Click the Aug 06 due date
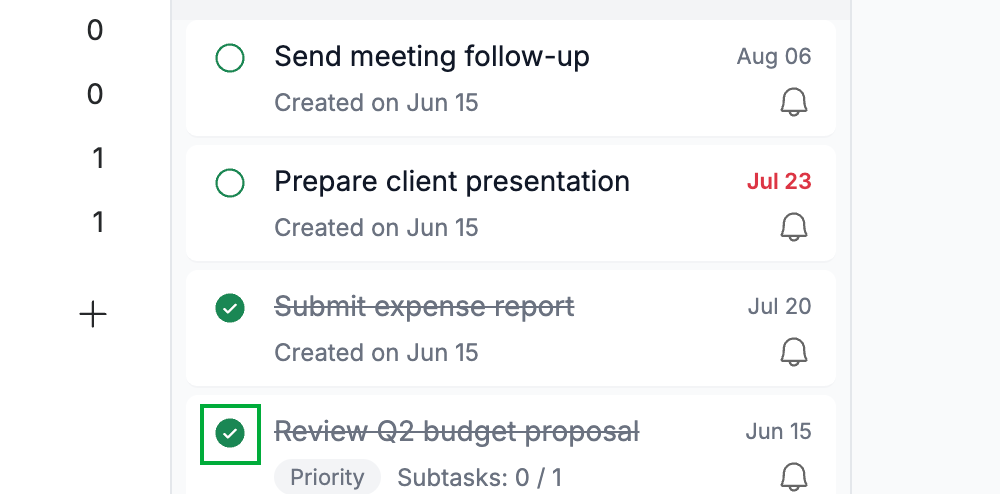This screenshot has height=494, width=1000. pyautogui.click(x=774, y=57)
